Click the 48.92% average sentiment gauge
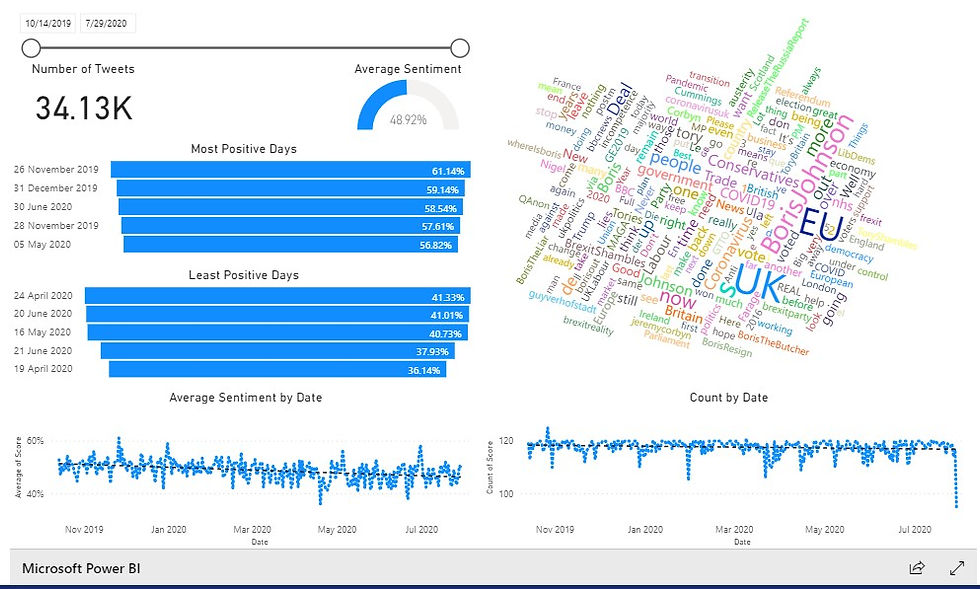980x589 pixels. [x=408, y=105]
